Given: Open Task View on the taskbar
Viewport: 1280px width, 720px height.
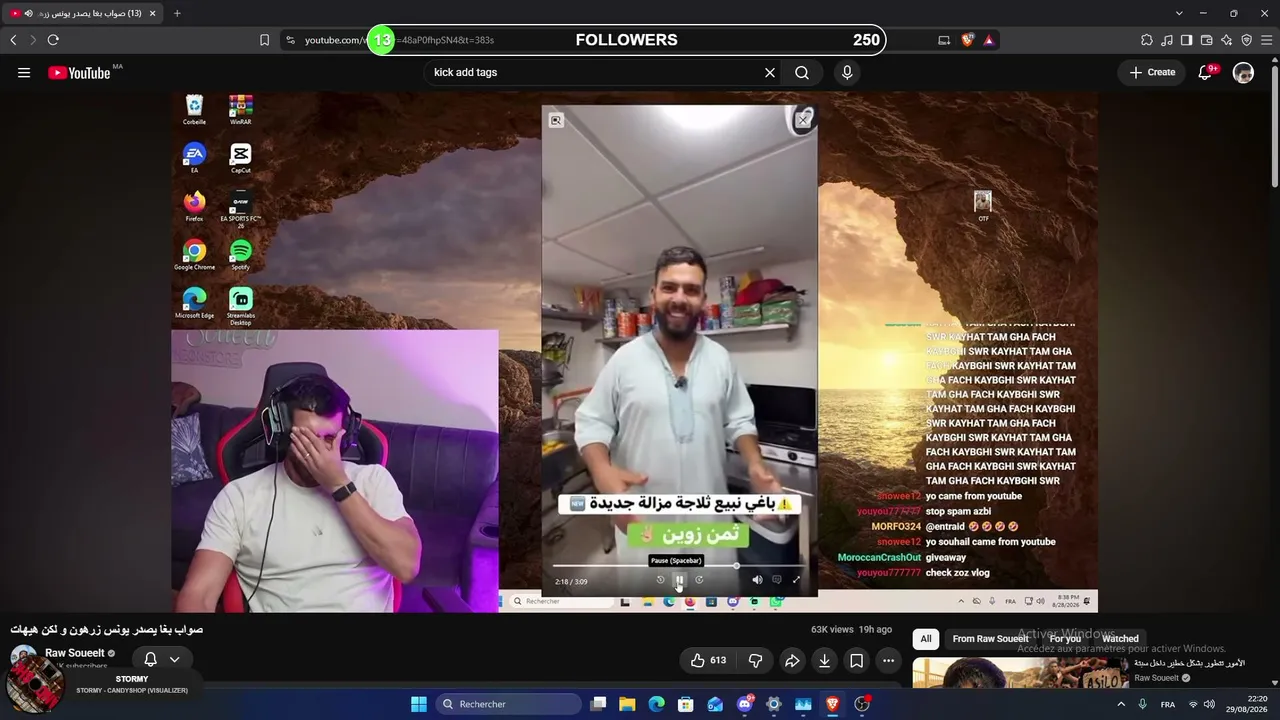Looking at the screenshot, I should tap(598, 704).
